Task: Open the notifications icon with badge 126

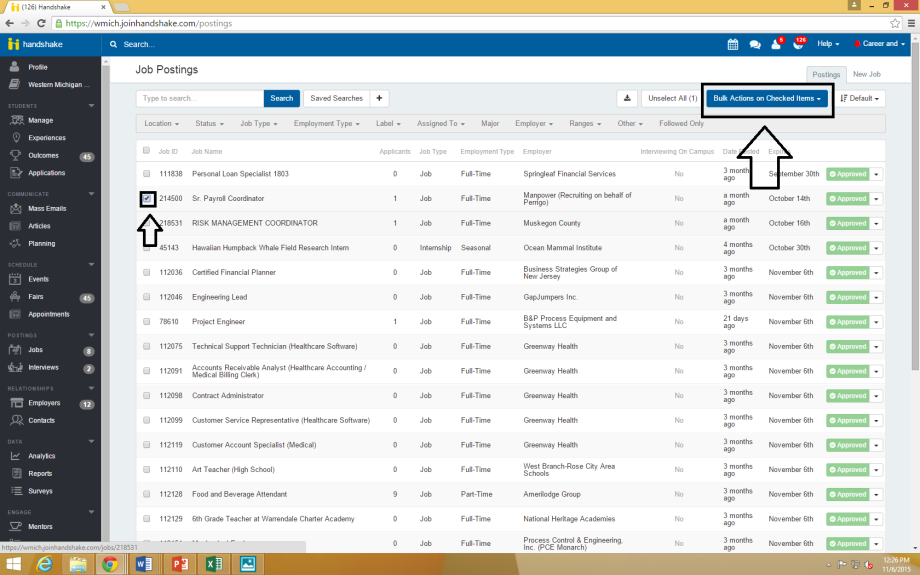Action: pos(799,44)
